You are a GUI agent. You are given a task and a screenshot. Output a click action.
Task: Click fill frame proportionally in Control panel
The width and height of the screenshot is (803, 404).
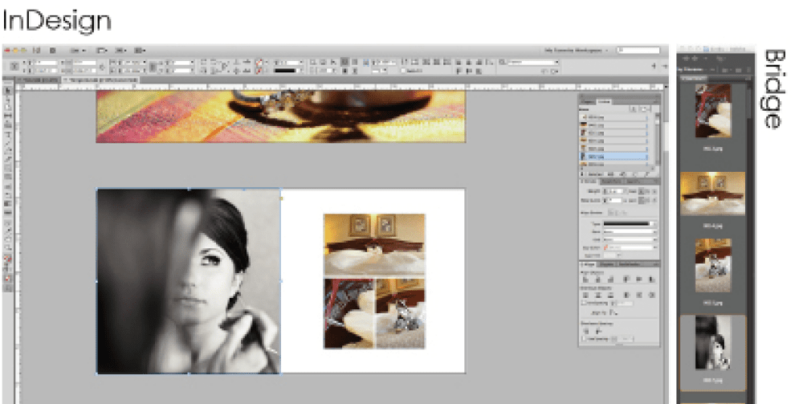(x=404, y=62)
